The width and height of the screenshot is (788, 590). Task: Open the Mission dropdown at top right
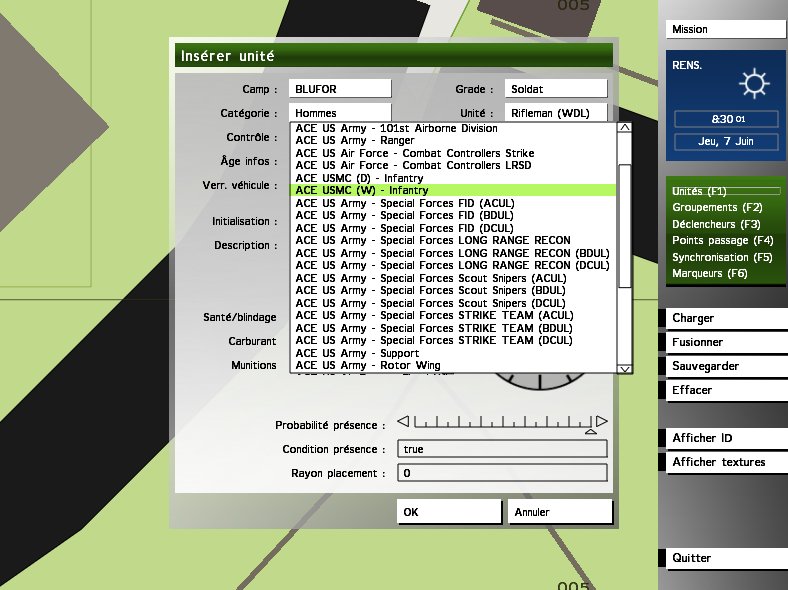coord(727,29)
